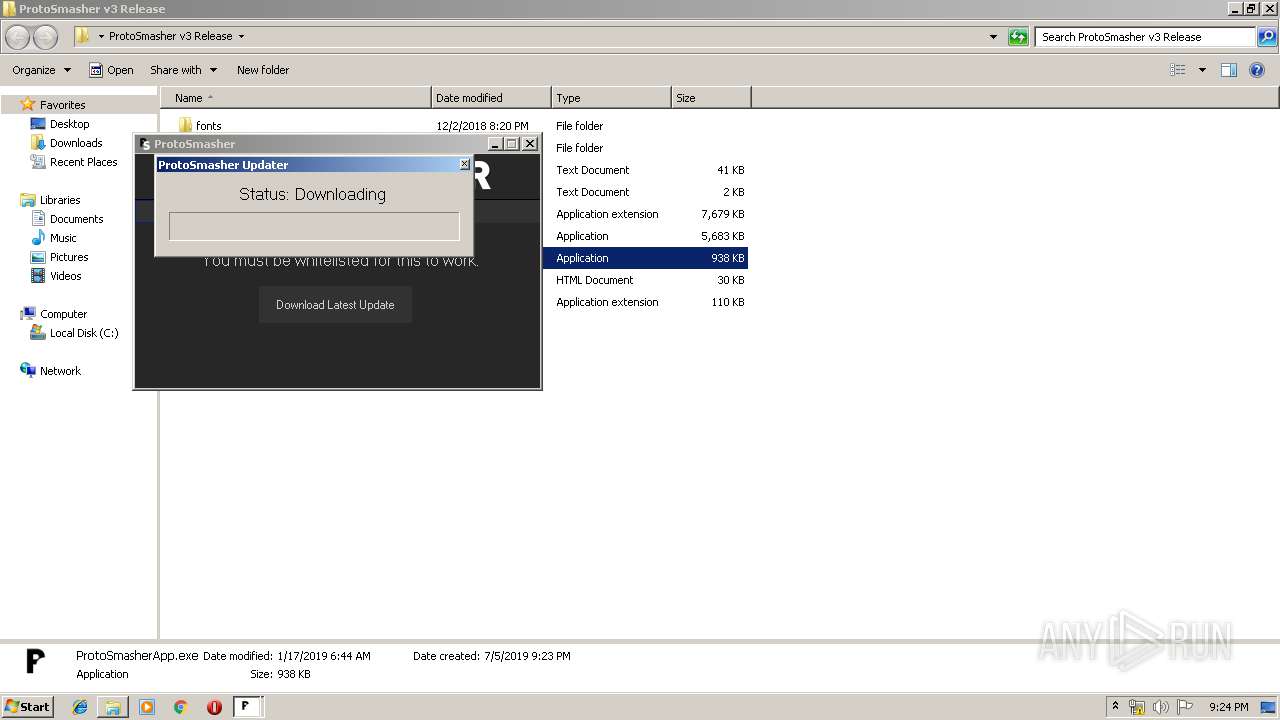Launch Internet Explorer from the taskbar
Screen dimensions: 1280x720
pos(80,707)
